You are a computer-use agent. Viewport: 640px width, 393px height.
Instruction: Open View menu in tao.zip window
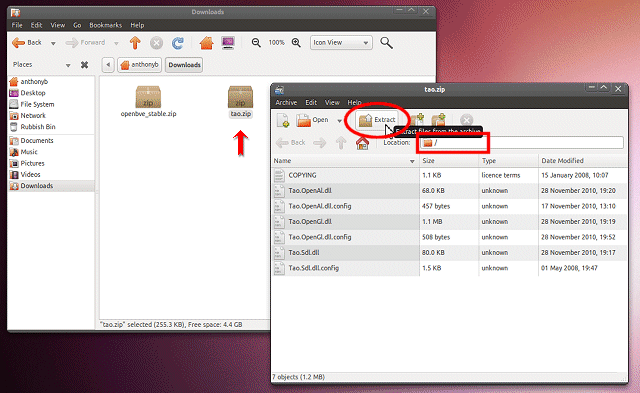pyautogui.click(x=332, y=102)
